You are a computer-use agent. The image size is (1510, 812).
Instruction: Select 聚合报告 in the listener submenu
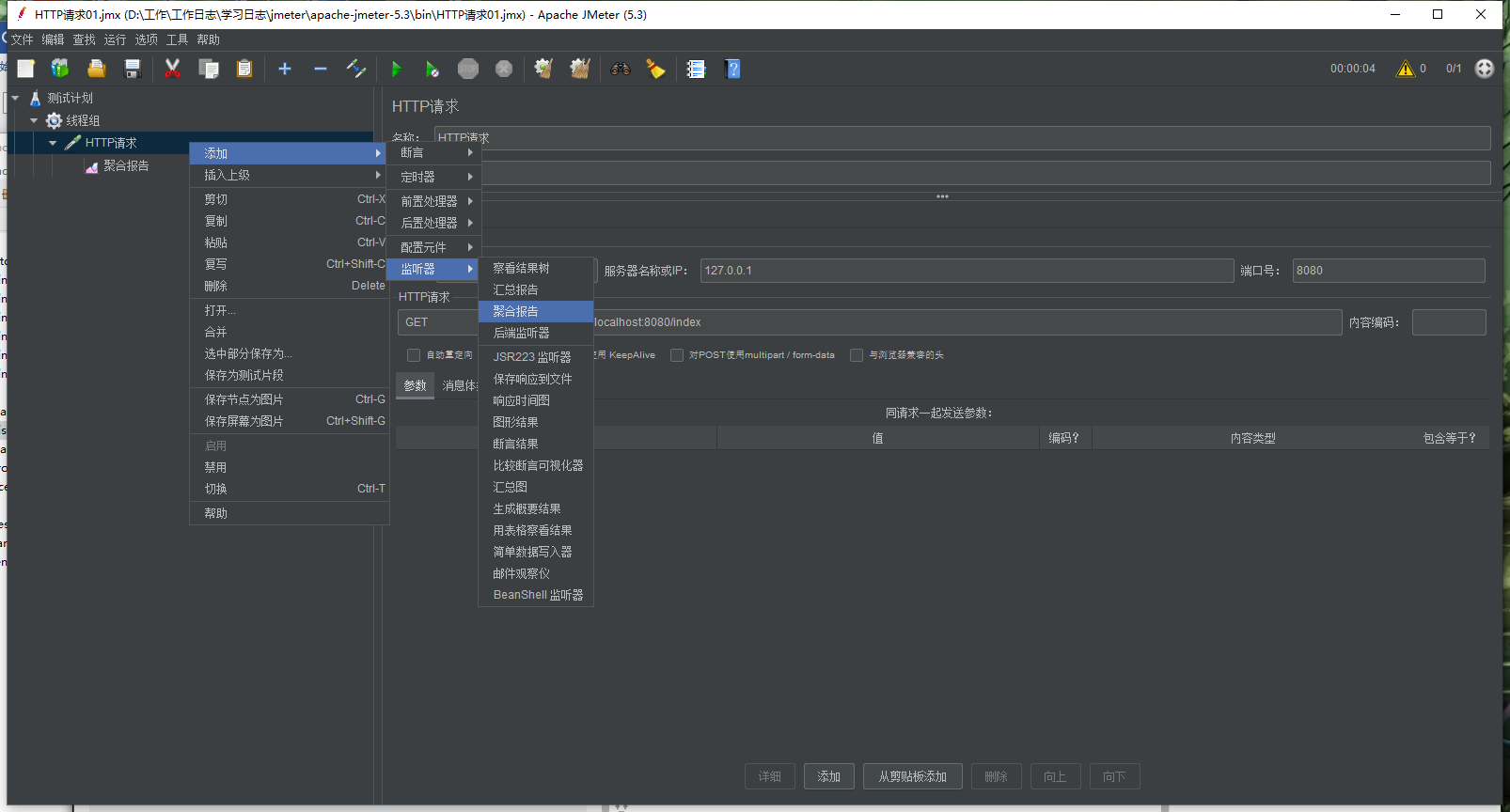coord(536,311)
